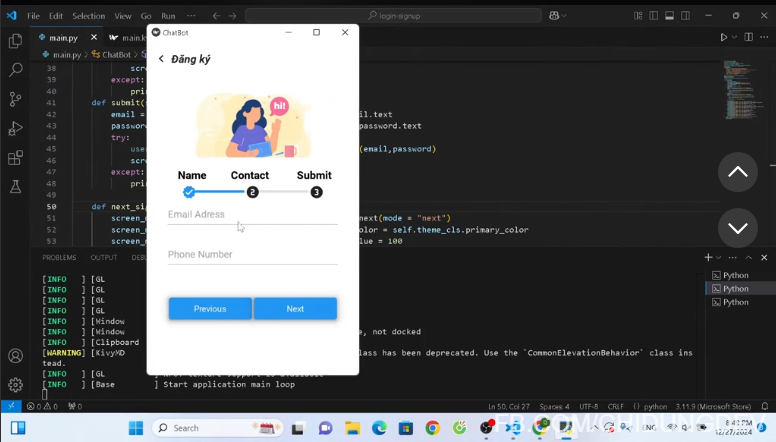Open the Run and Debug view

[15, 128]
